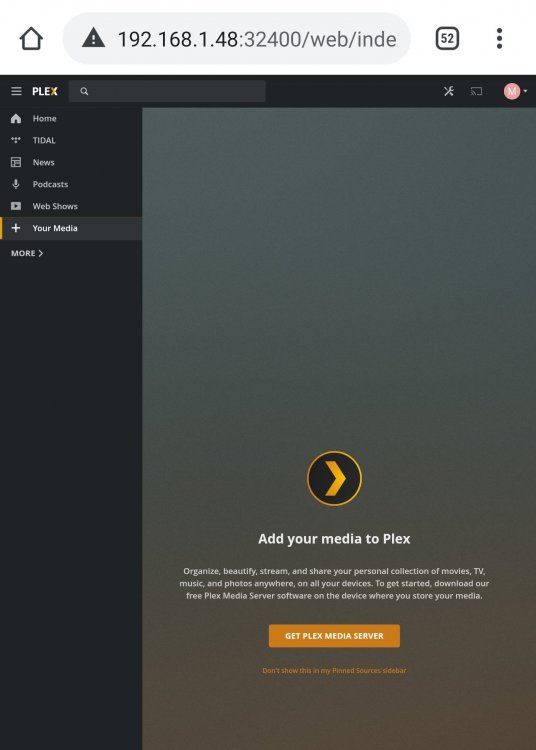Click the Web Shows play icon
The width and height of the screenshot is (536, 750).
click(x=16, y=206)
